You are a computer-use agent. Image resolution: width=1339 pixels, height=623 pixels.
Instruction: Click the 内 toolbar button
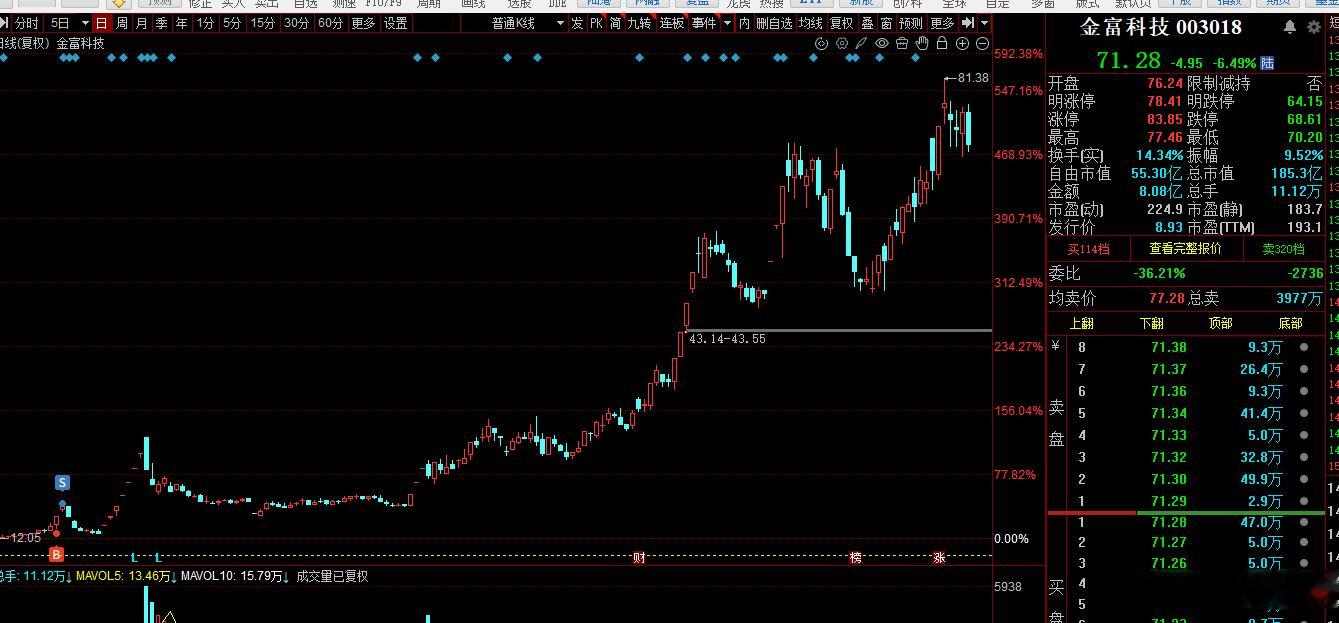744,23
